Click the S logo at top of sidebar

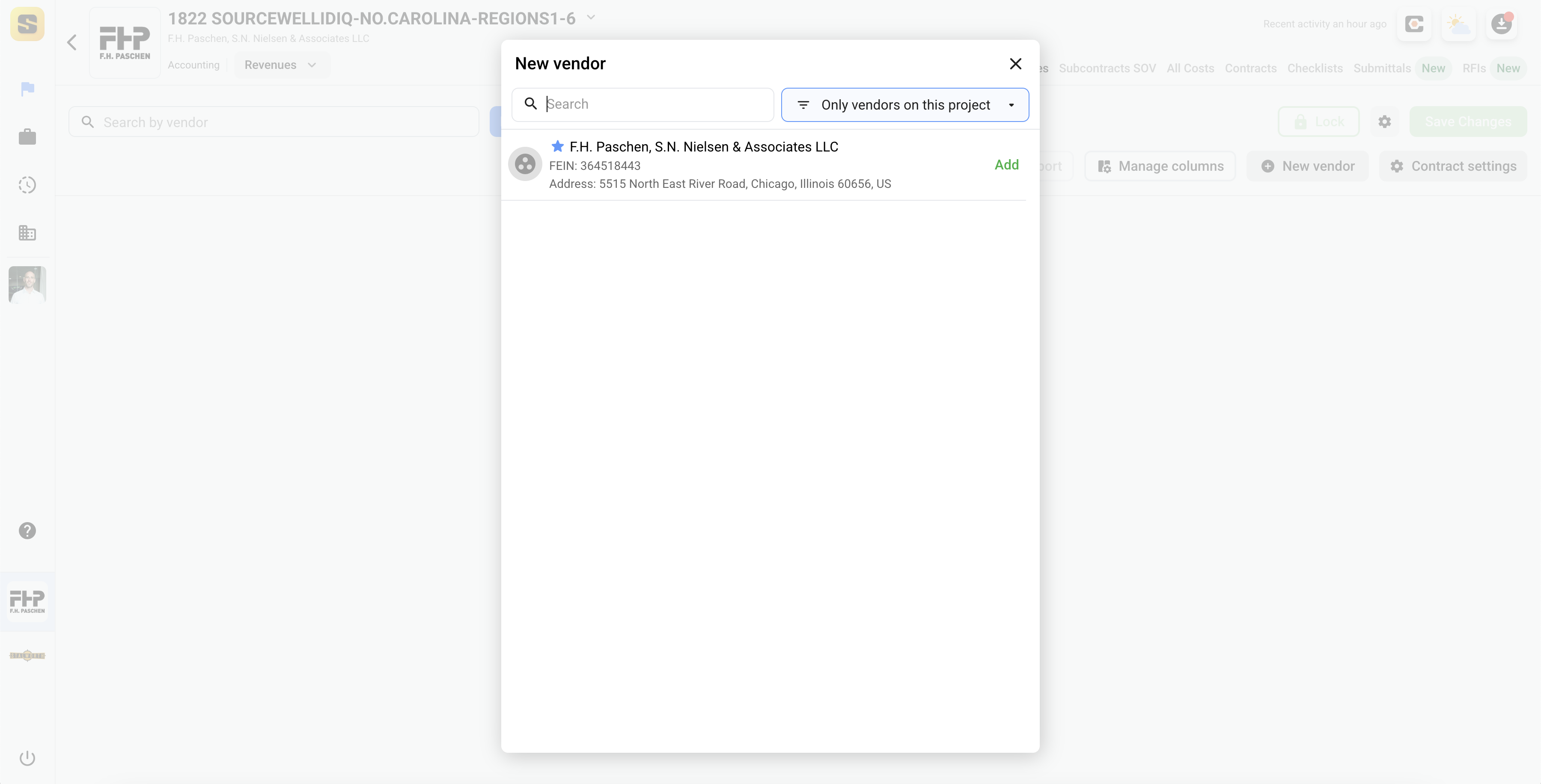(27, 24)
